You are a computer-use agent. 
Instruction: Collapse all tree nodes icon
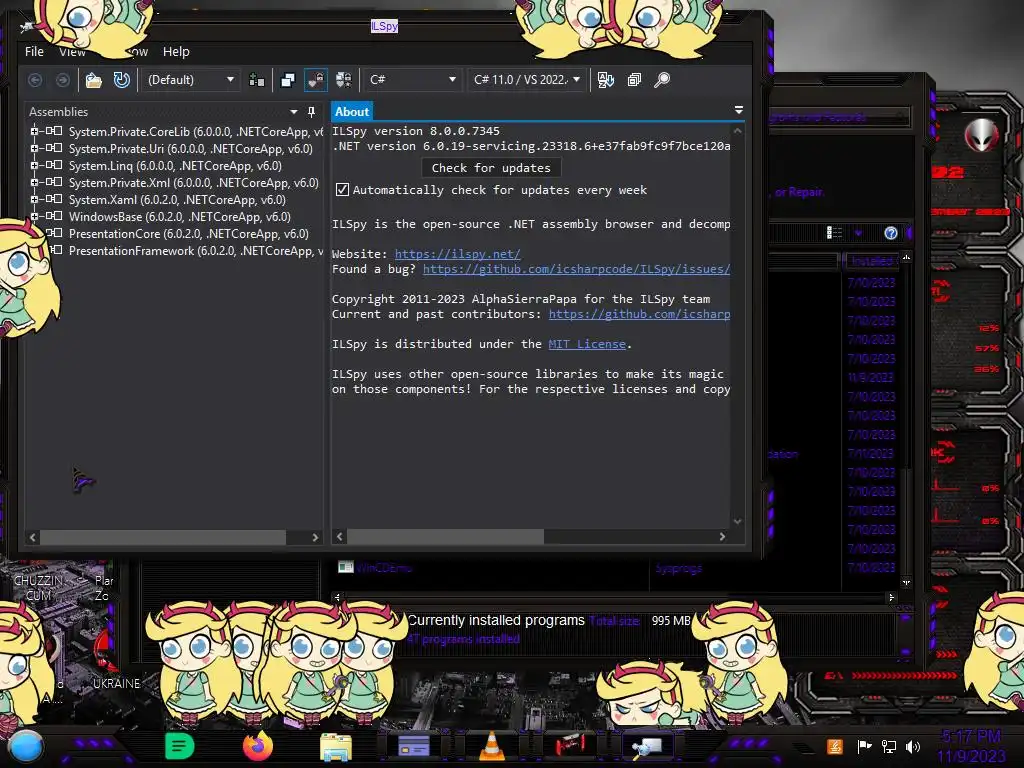[x=634, y=80]
